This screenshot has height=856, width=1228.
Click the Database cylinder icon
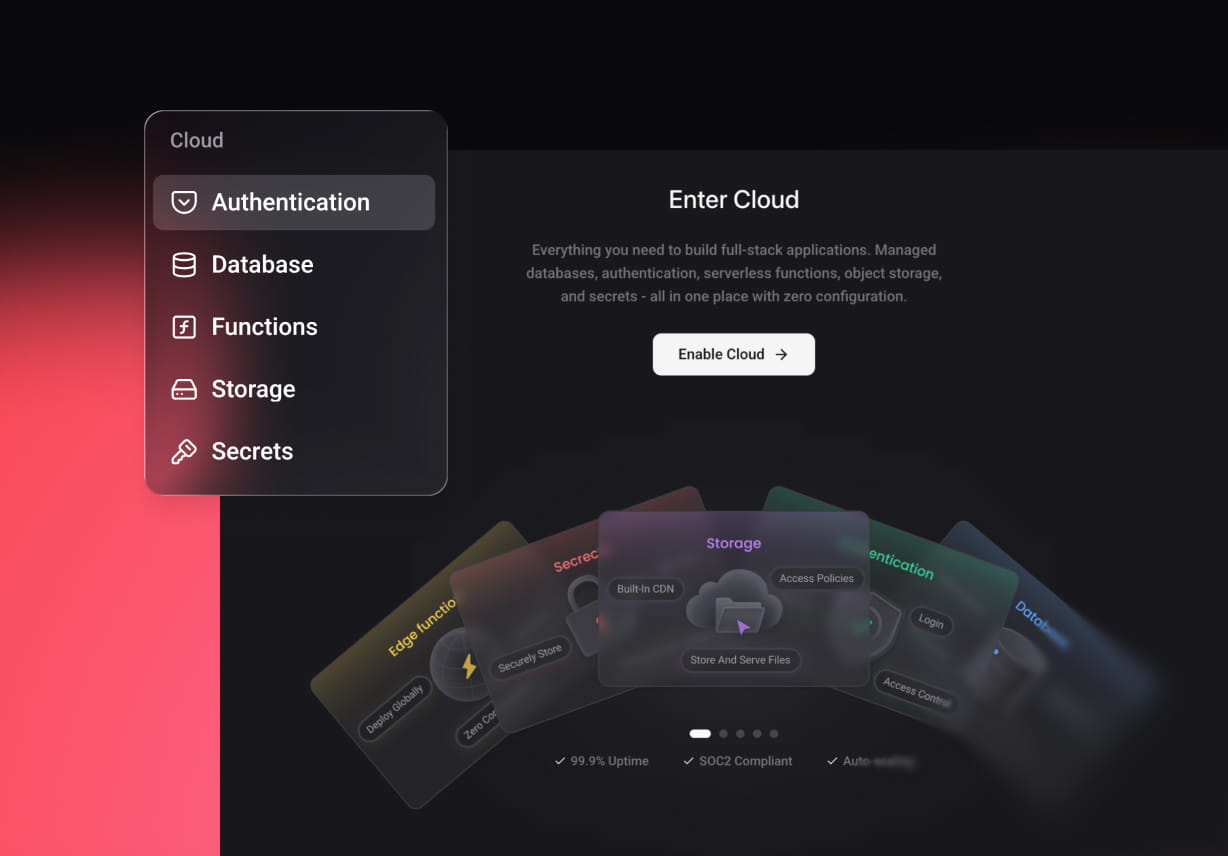[184, 265]
